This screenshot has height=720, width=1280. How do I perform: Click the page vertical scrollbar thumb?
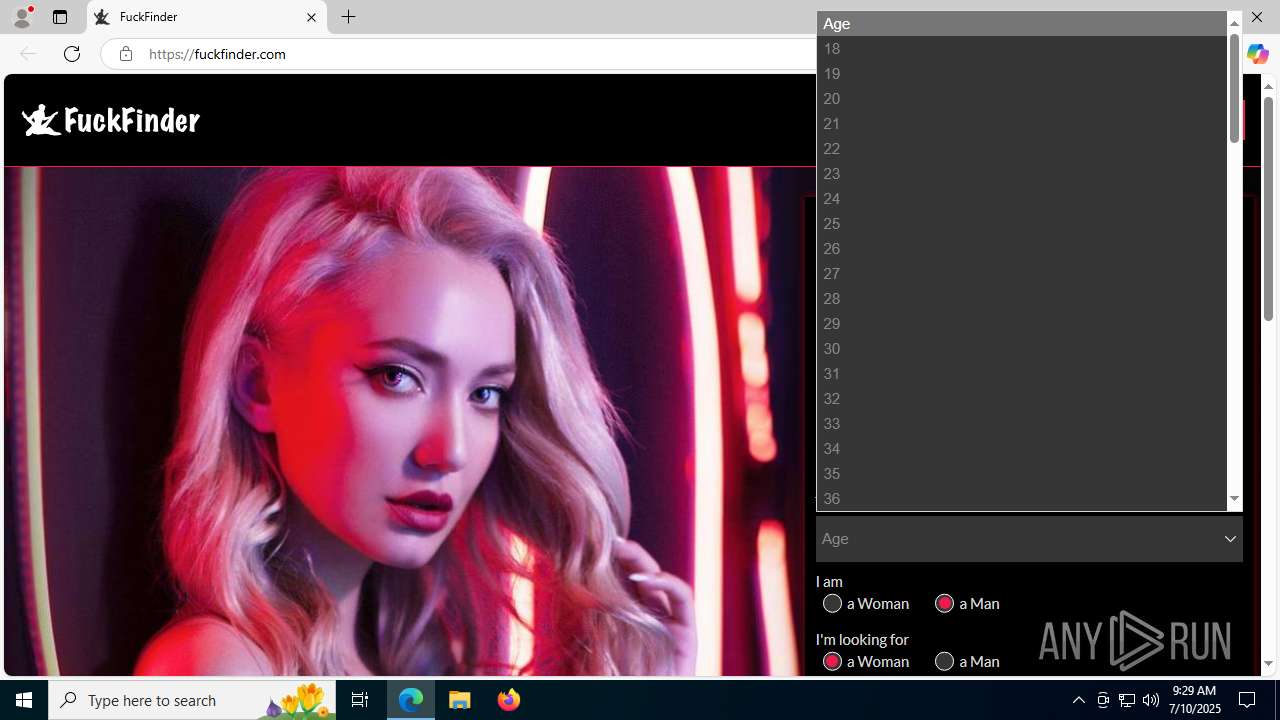coord(1268,210)
